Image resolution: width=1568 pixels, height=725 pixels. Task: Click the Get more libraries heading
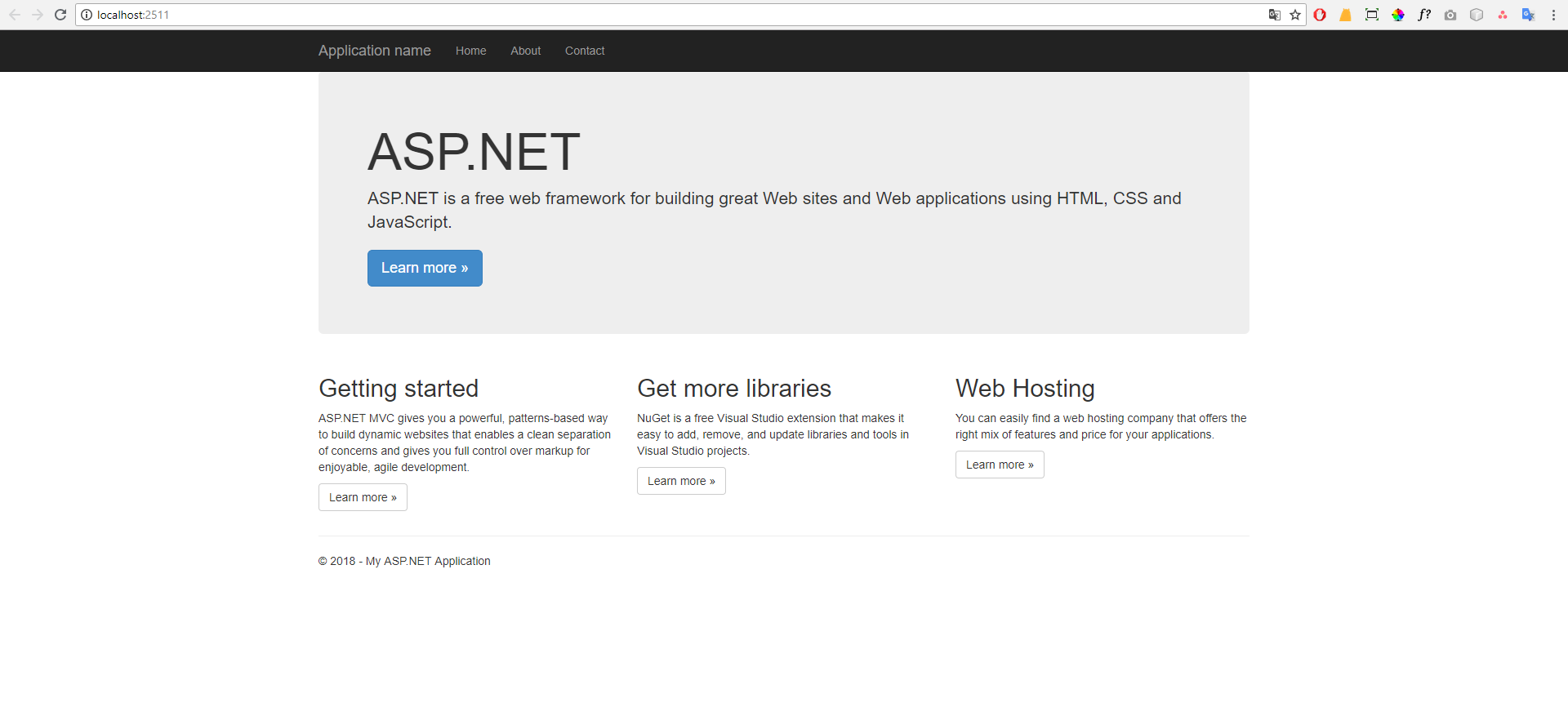(734, 389)
